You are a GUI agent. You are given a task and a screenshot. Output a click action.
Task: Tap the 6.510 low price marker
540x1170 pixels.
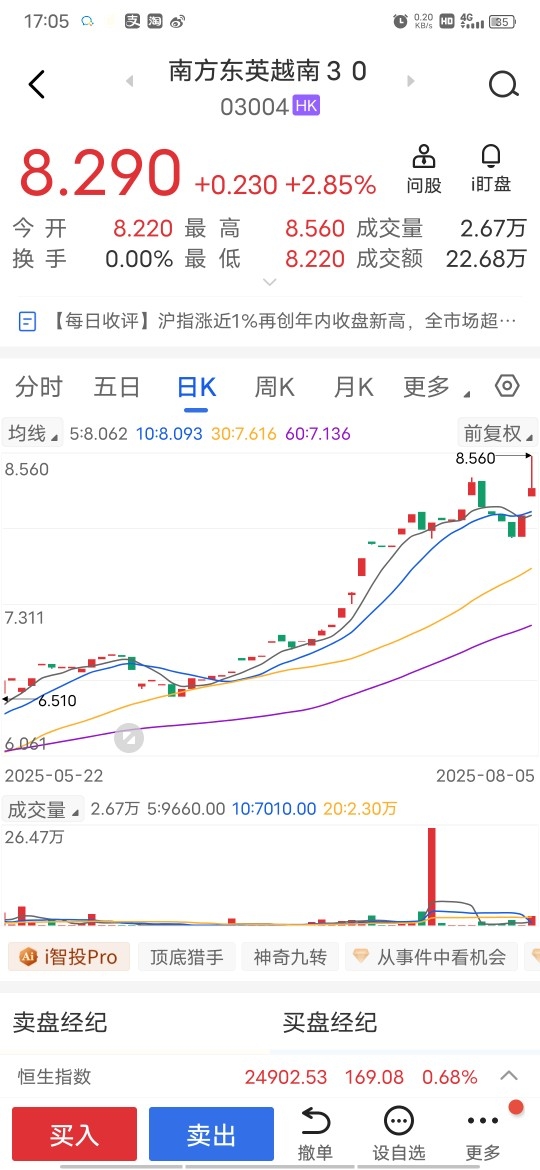pos(57,701)
